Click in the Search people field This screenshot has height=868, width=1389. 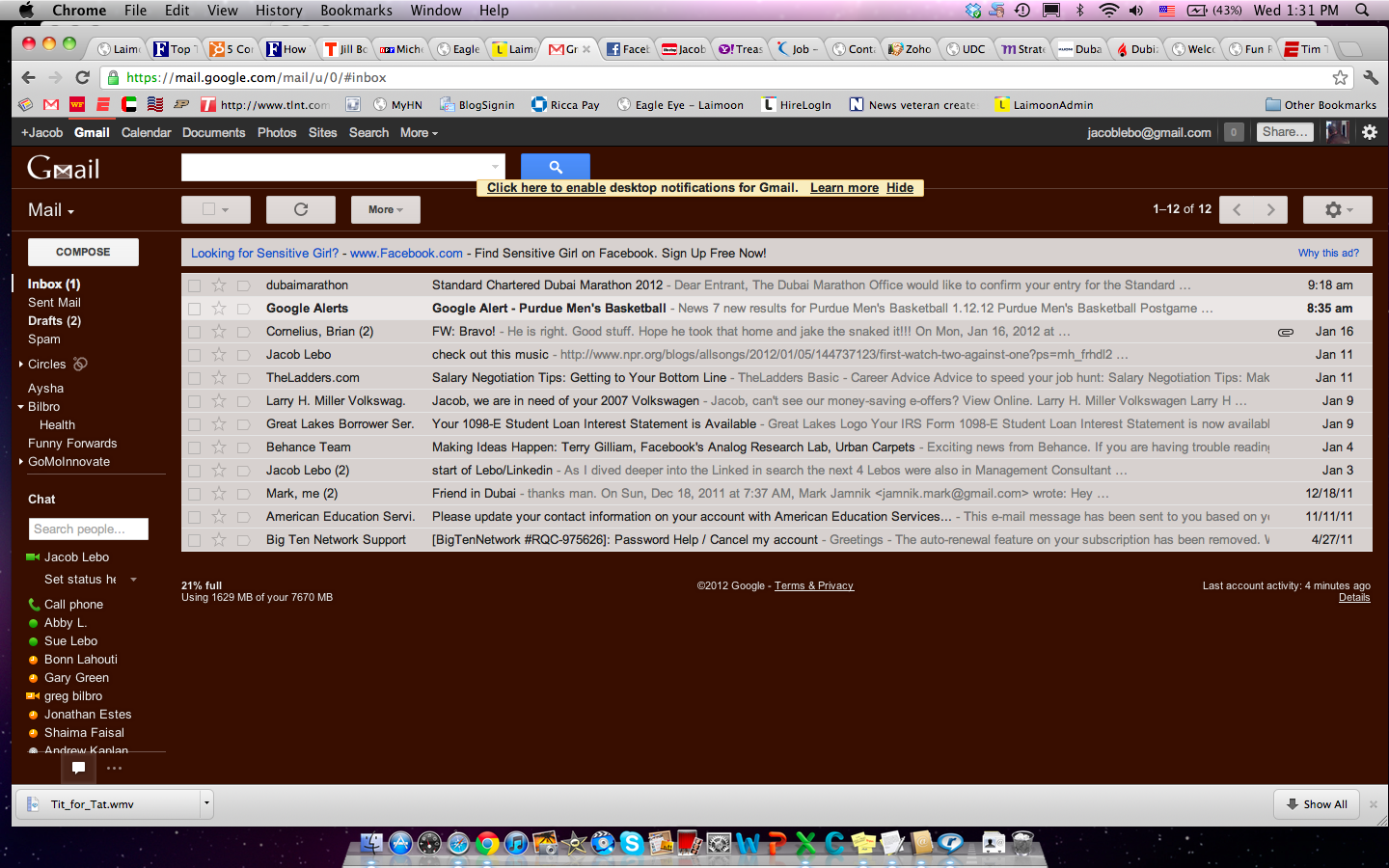(x=88, y=529)
